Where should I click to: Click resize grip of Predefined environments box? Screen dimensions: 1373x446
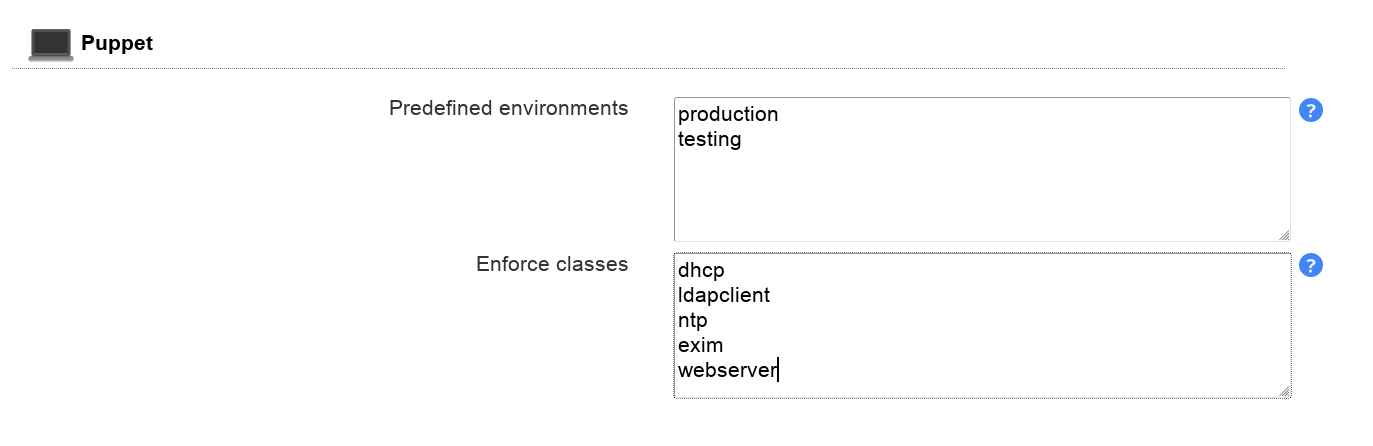[1283, 235]
